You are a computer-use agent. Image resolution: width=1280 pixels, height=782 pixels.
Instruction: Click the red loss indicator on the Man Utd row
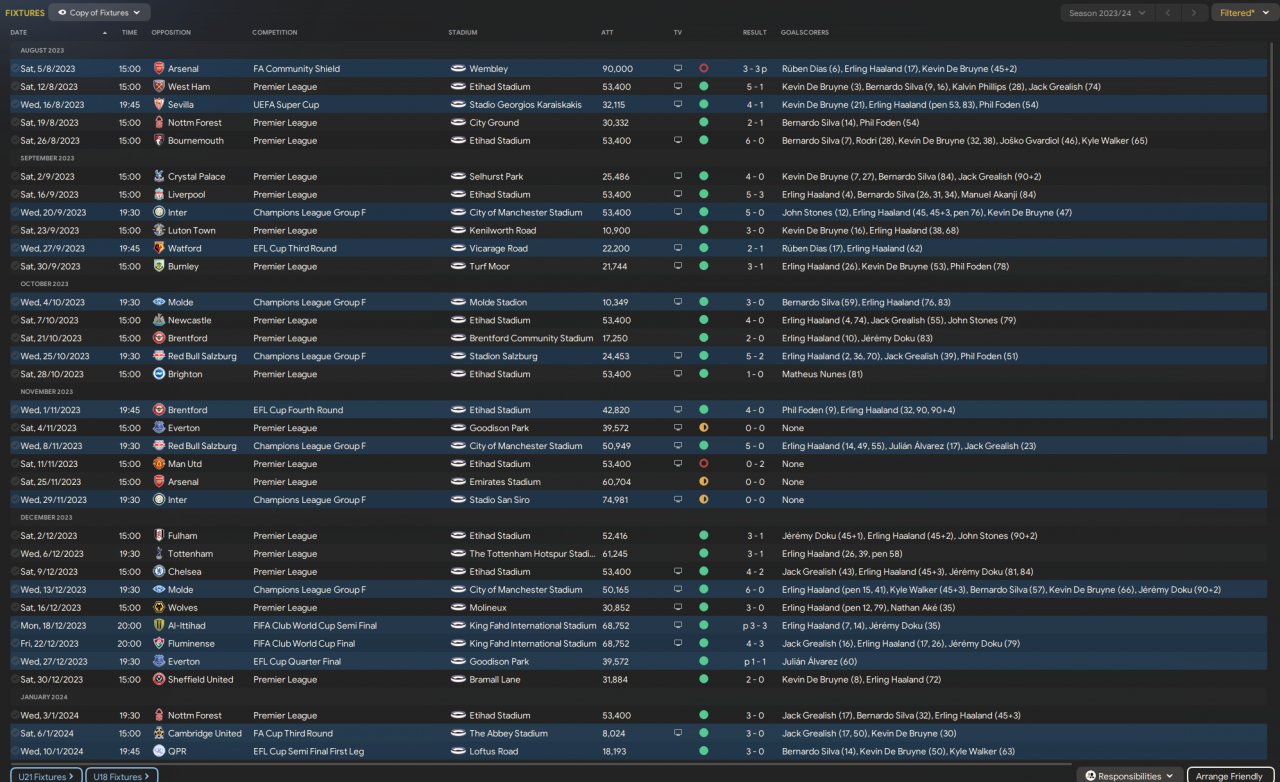[704, 464]
